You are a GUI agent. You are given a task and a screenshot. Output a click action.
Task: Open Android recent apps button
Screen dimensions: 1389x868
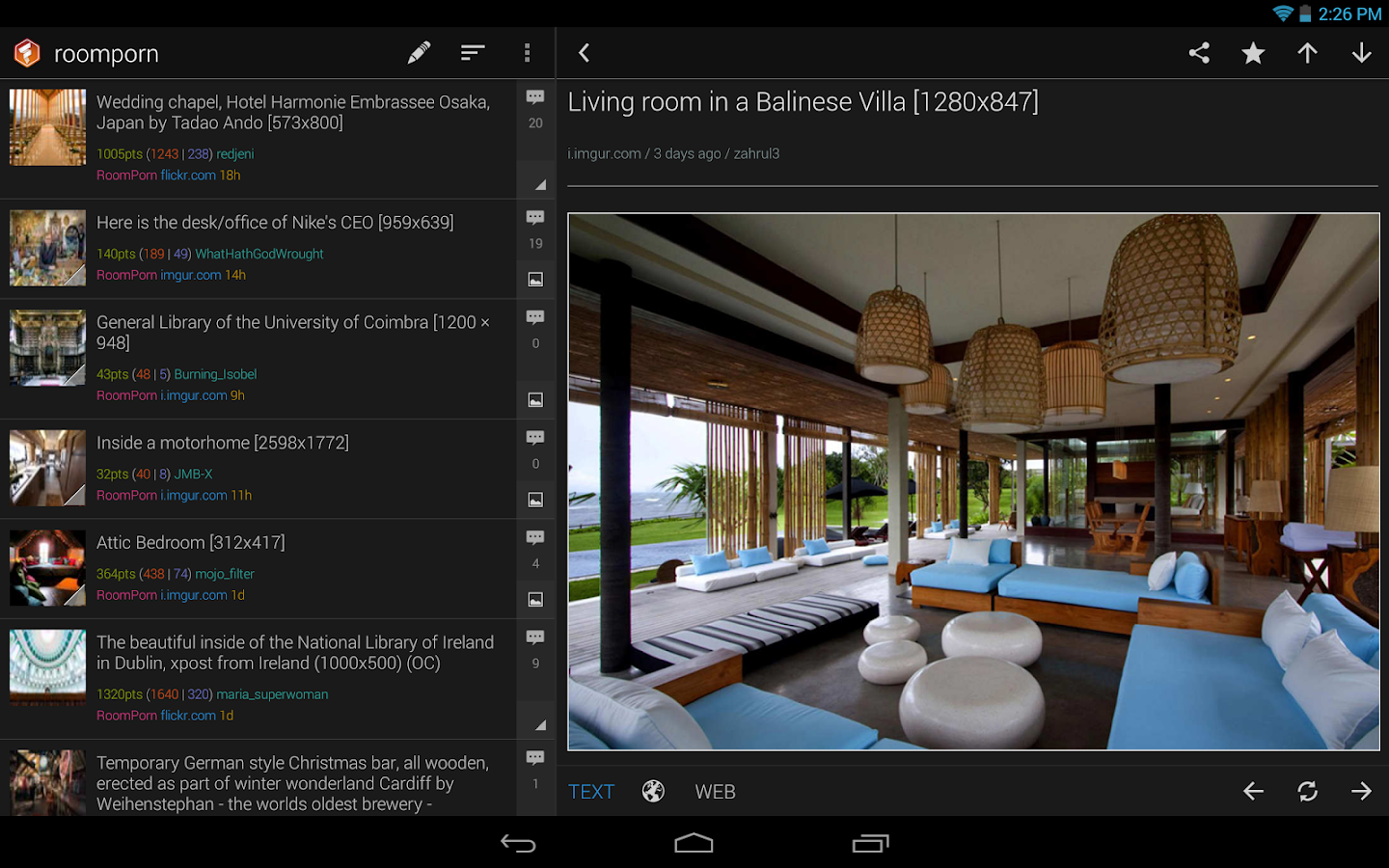870,844
